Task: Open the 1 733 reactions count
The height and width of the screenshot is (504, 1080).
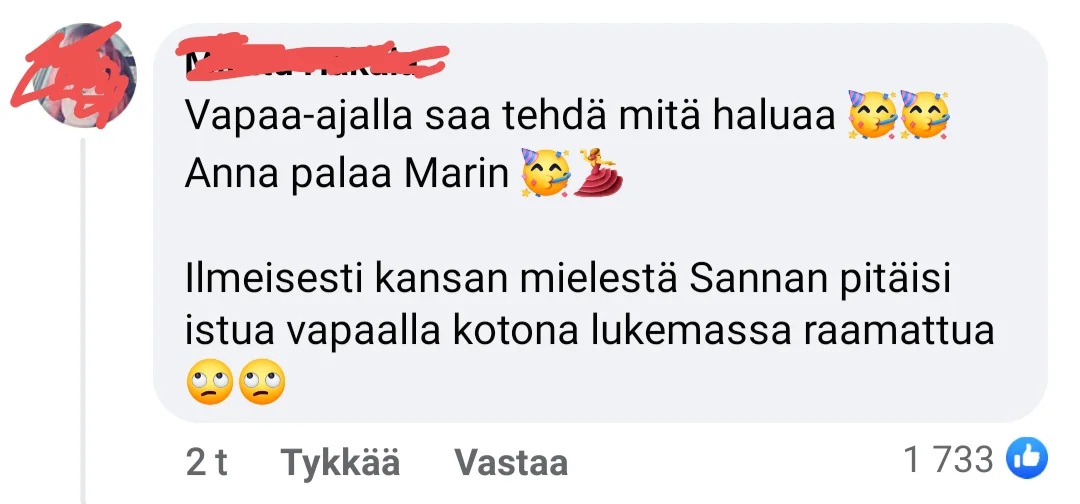Action: 949,460
